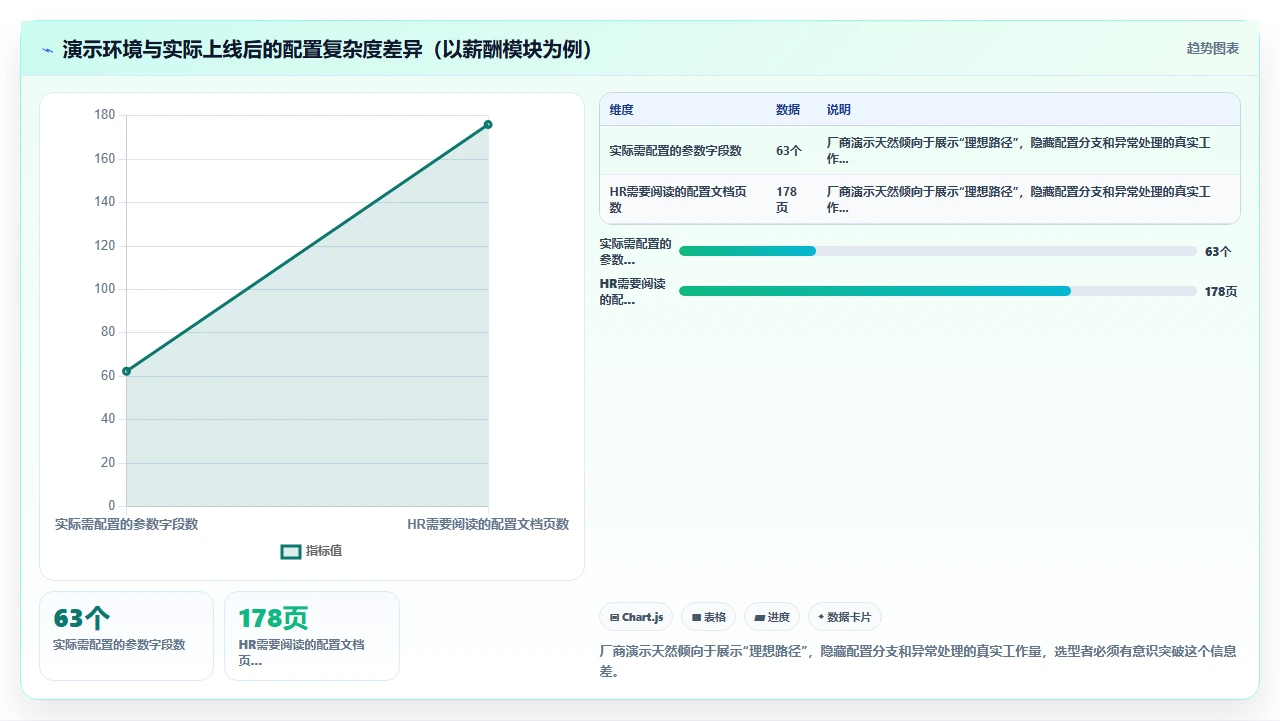Image resolution: width=1280 pixels, height=721 pixels.
Task: Toggle the 指标值 legend swatch
Action: 291,551
